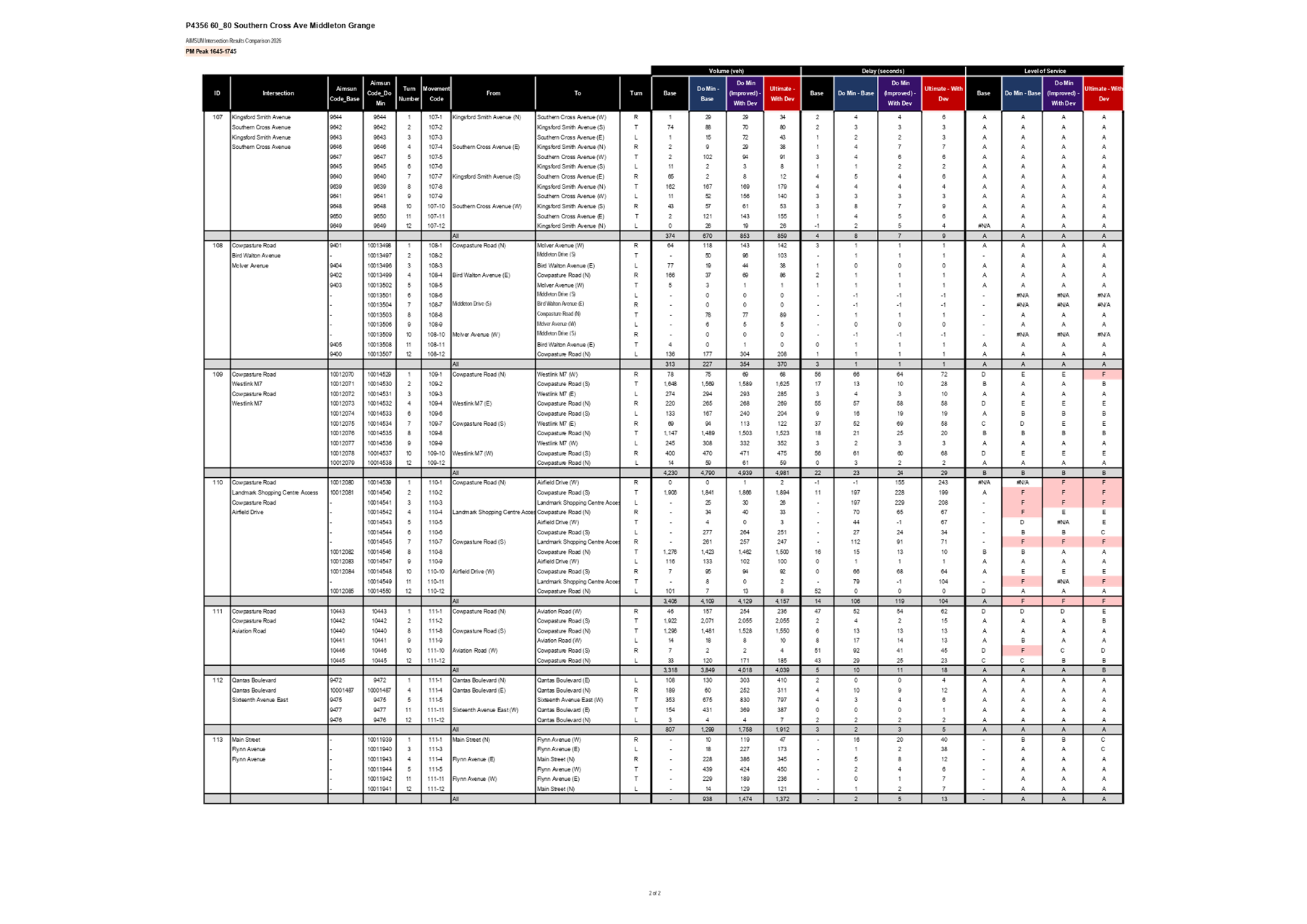Viewport: 1307px width, 924px height.
Task: Click movement code '108-7'
Action: [x=435, y=305]
